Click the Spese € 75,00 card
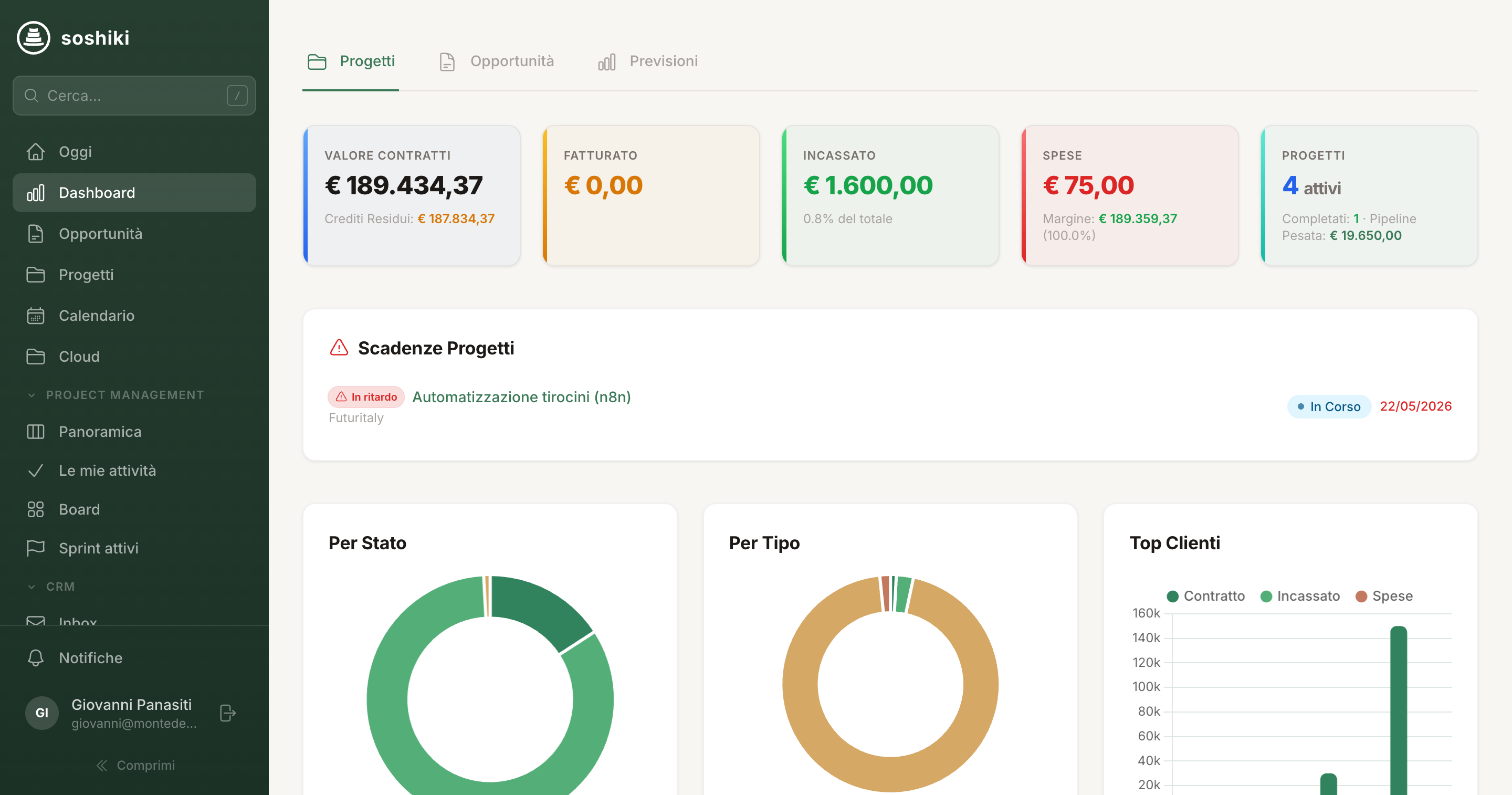1512x795 pixels. tap(1130, 195)
